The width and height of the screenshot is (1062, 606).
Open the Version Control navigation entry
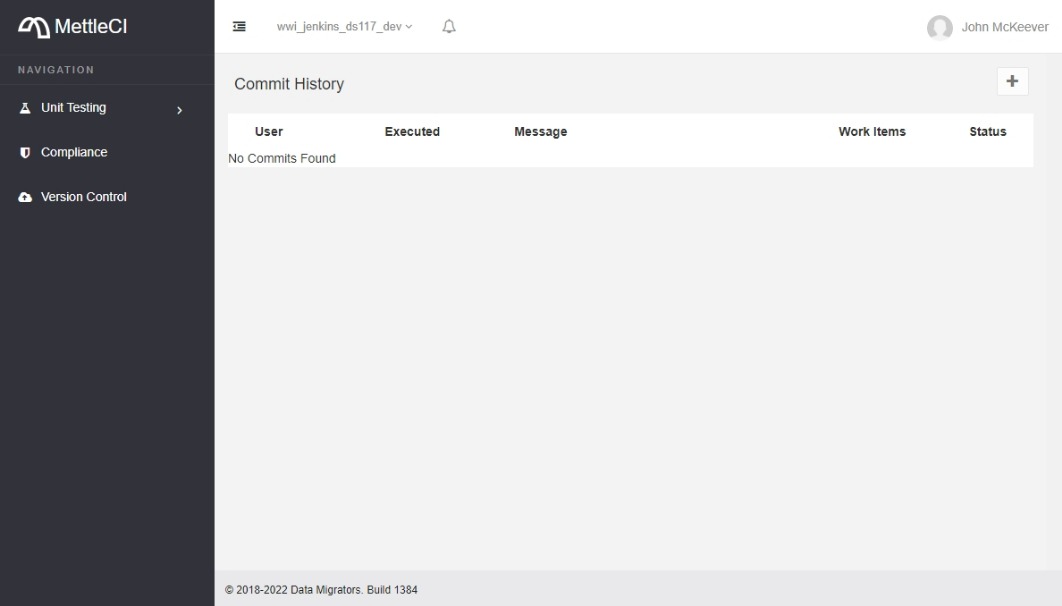coord(84,196)
